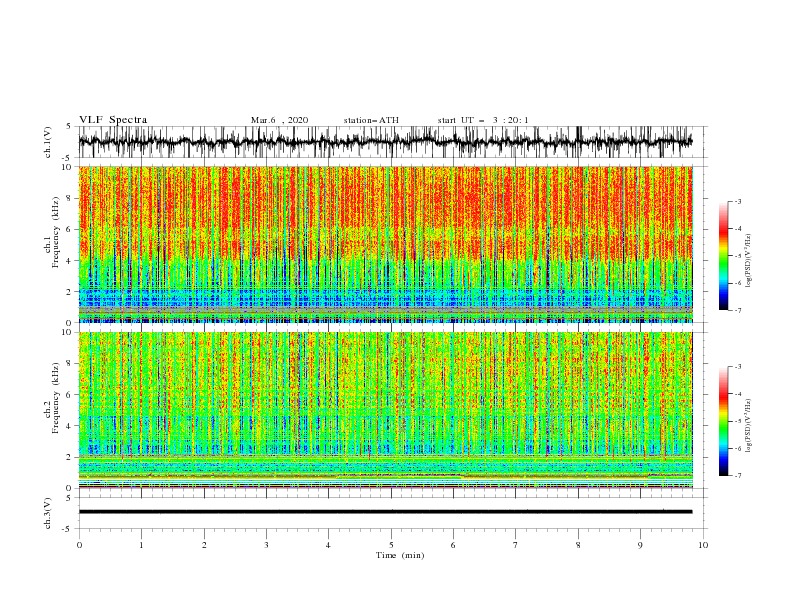The image size is (792, 612).
Task: Click the ch.2 spectrogram panel
Action: [386, 410]
